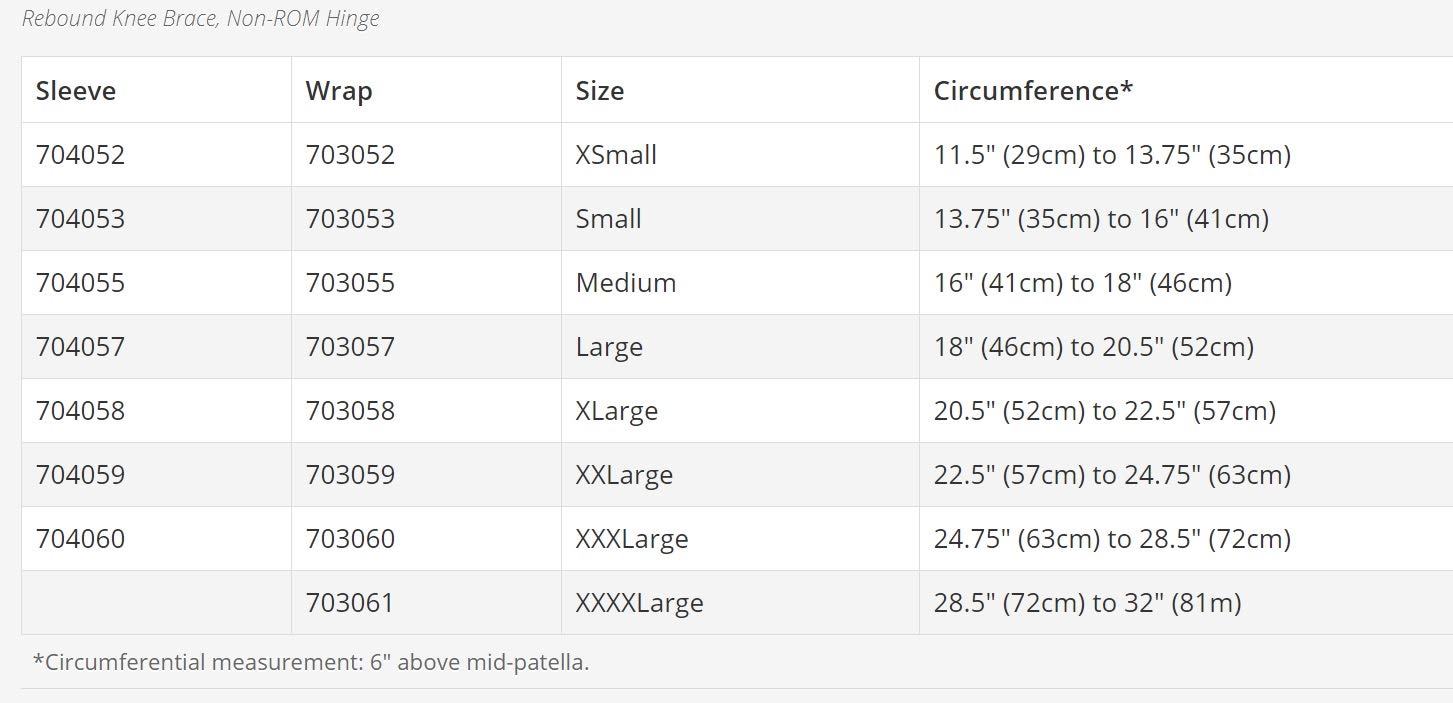Select wrap number 703061
The height and width of the screenshot is (703, 1453).
[x=351, y=603]
